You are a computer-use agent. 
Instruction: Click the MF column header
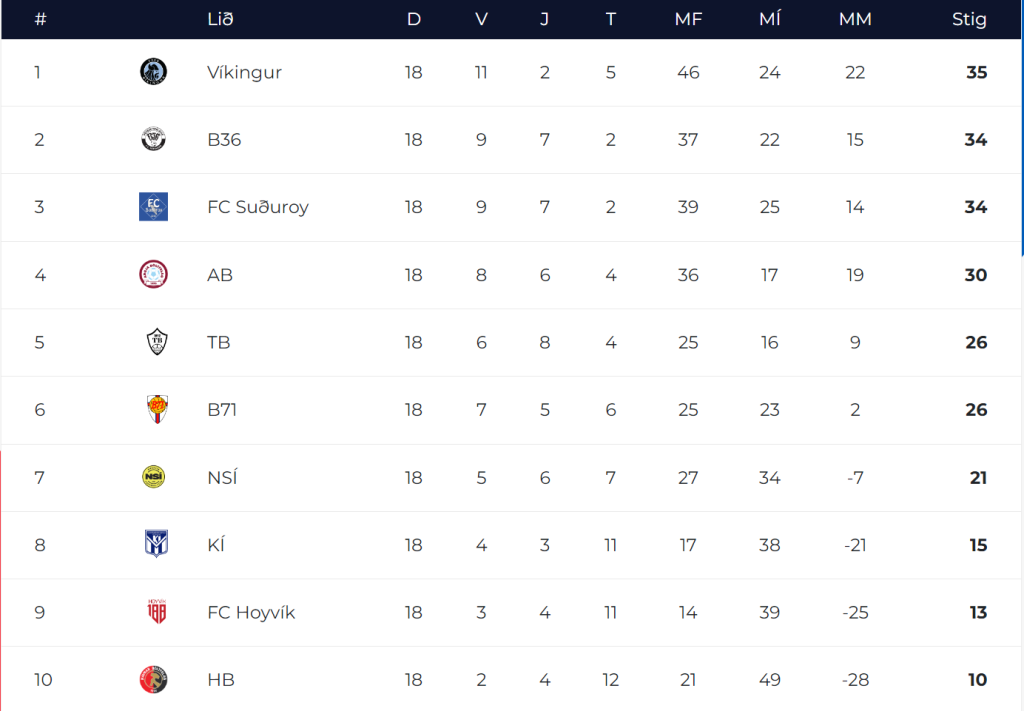(x=688, y=19)
